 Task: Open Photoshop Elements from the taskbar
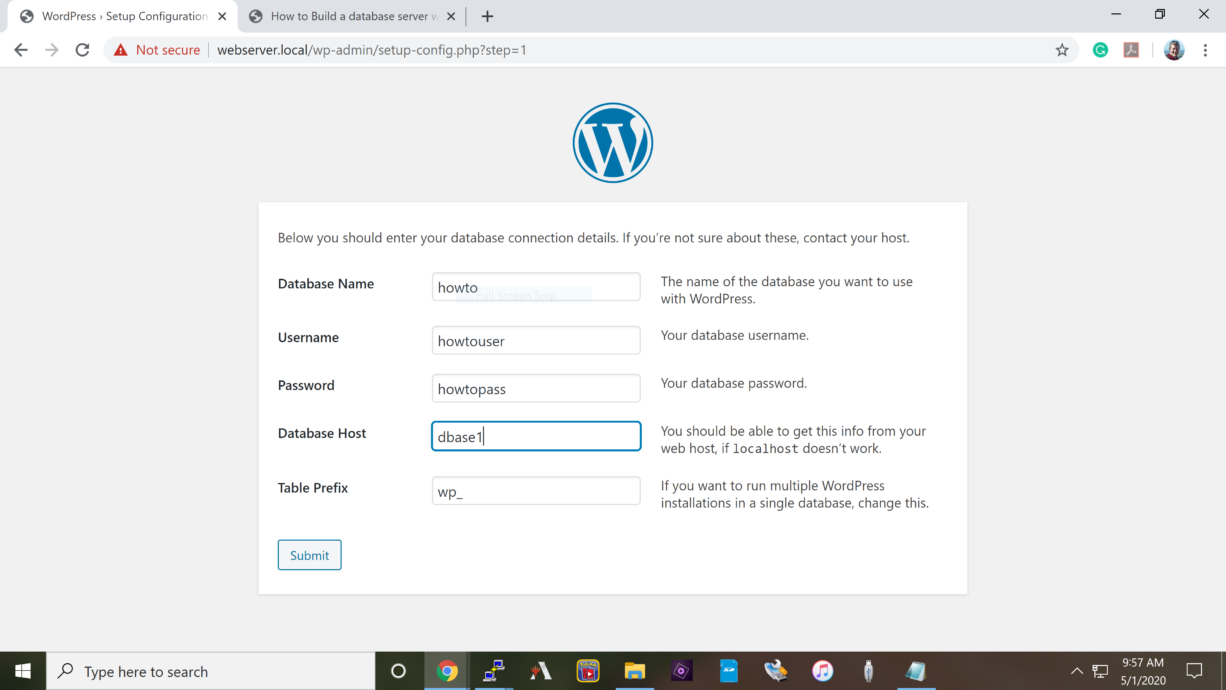(x=681, y=671)
